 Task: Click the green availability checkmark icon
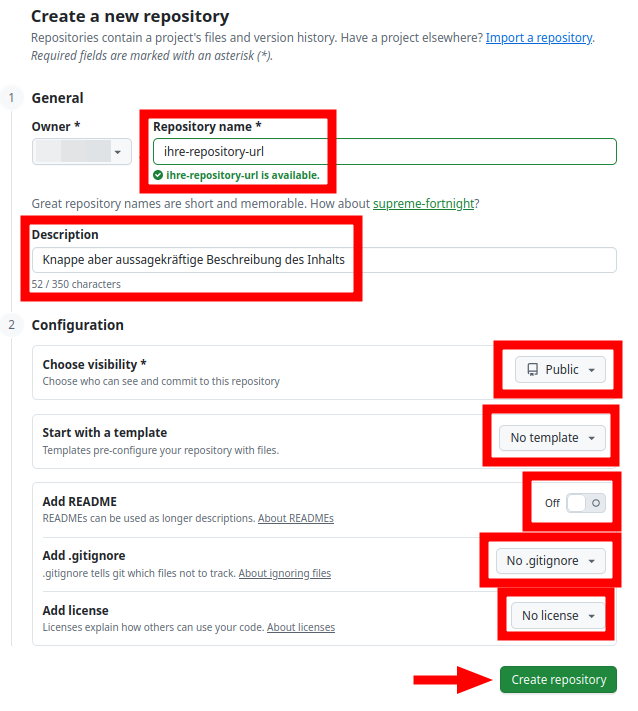click(158, 175)
